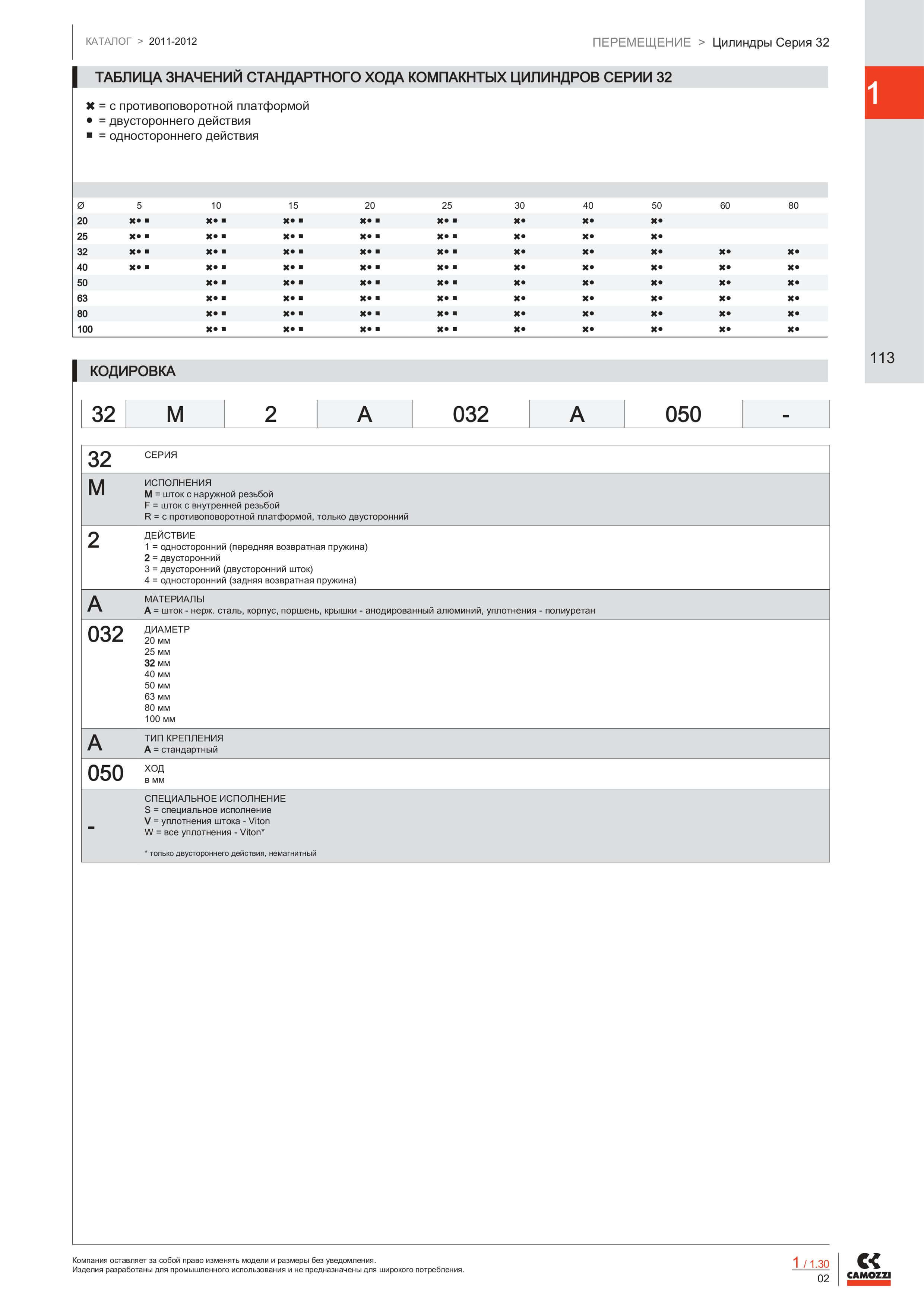This screenshot has height=1308, width=924.
Task: Click the red section tab numbered 1
Action: [894, 92]
